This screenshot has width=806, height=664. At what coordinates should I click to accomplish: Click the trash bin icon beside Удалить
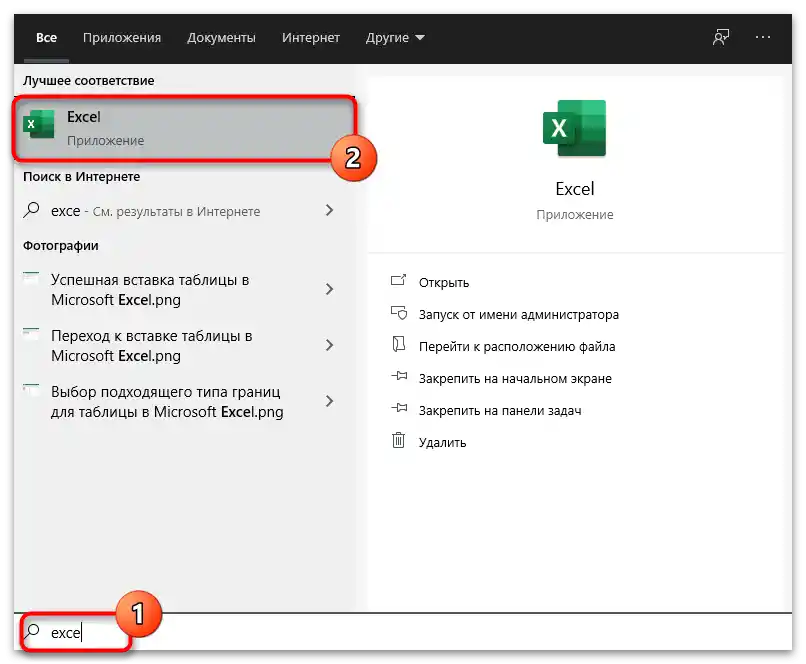pos(398,440)
